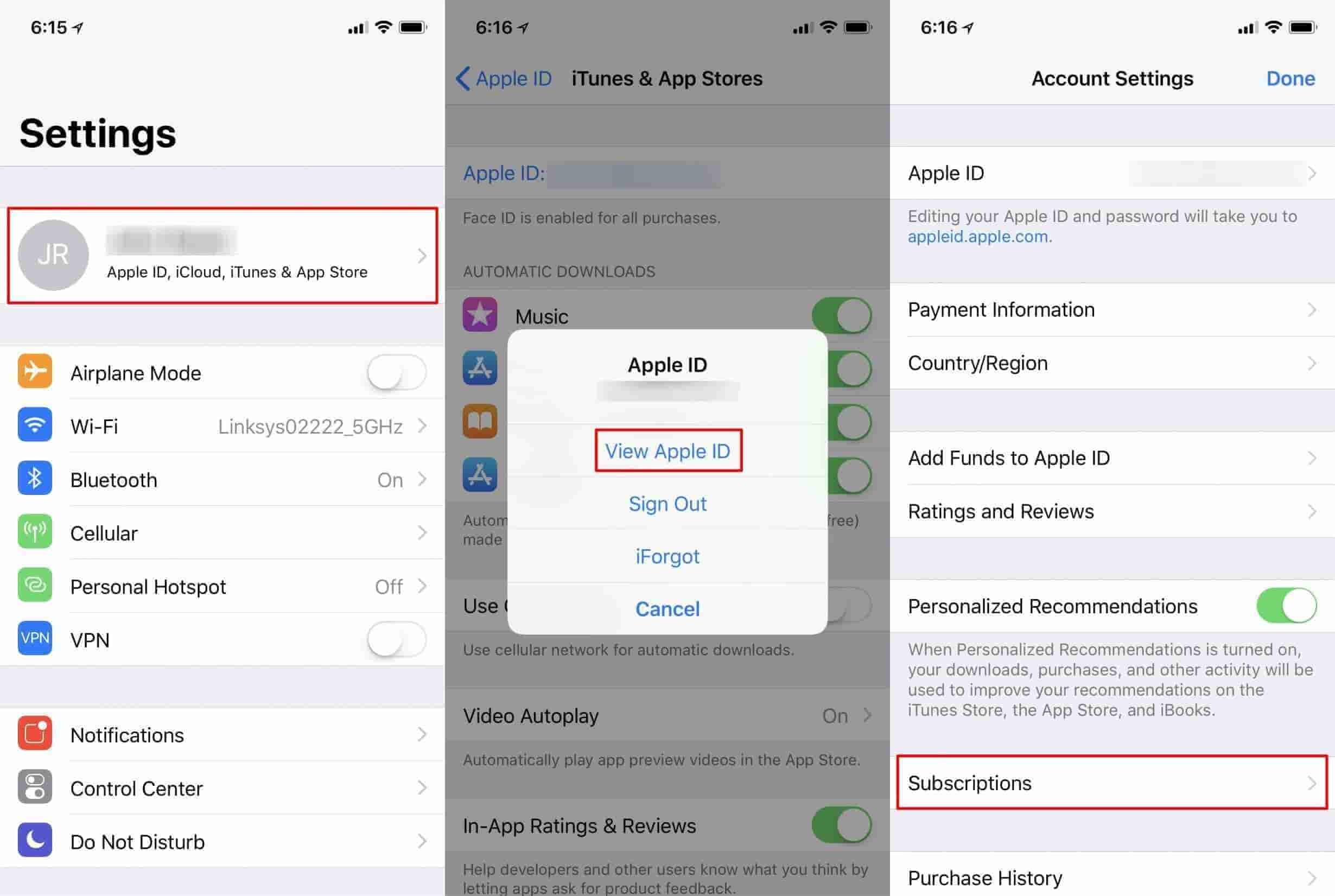1335x896 pixels.
Task: Tap Cancel in the Apple ID dialog
Action: pyautogui.click(x=668, y=609)
